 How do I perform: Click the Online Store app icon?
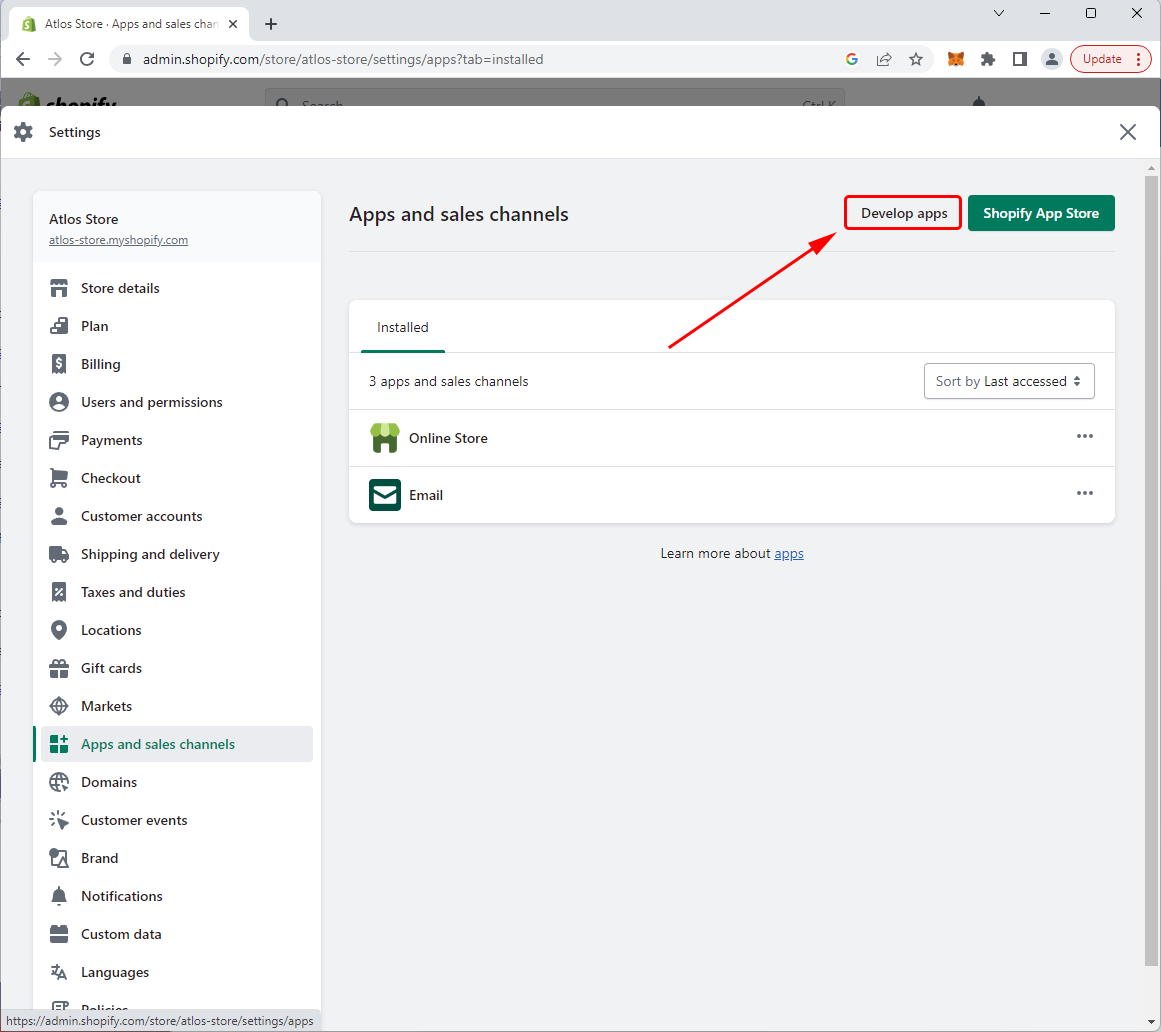click(x=384, y=438)
